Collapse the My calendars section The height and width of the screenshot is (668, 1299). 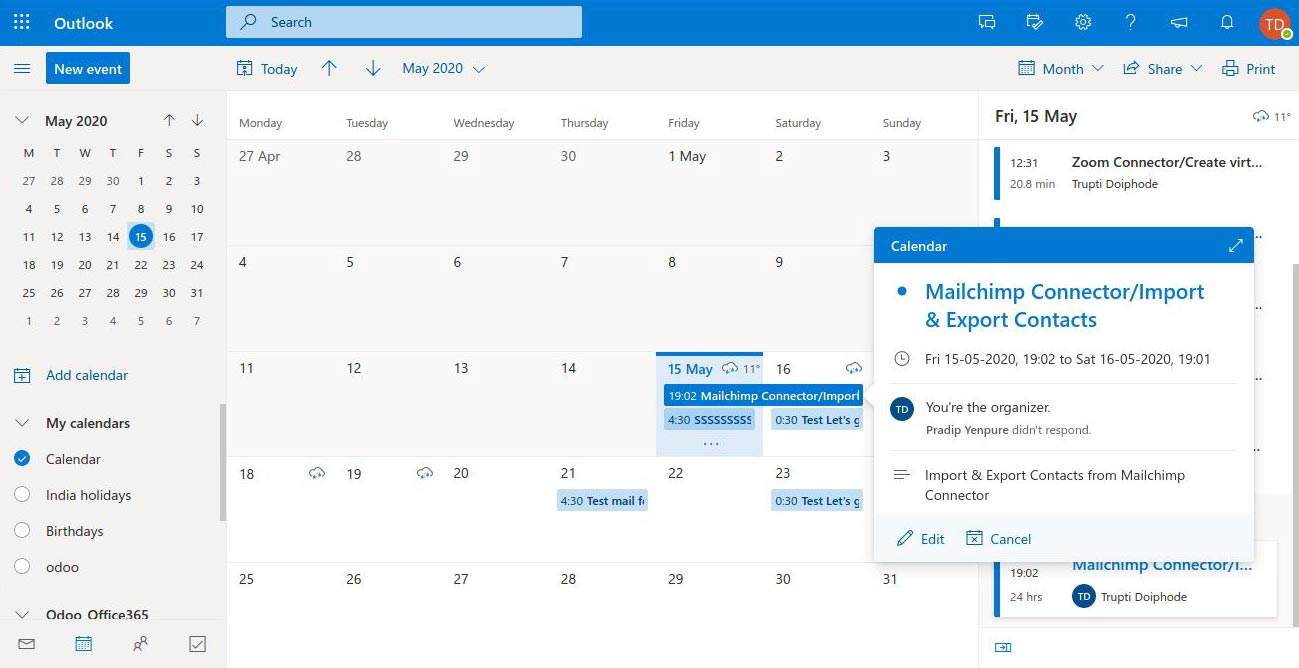coord(22,422)
